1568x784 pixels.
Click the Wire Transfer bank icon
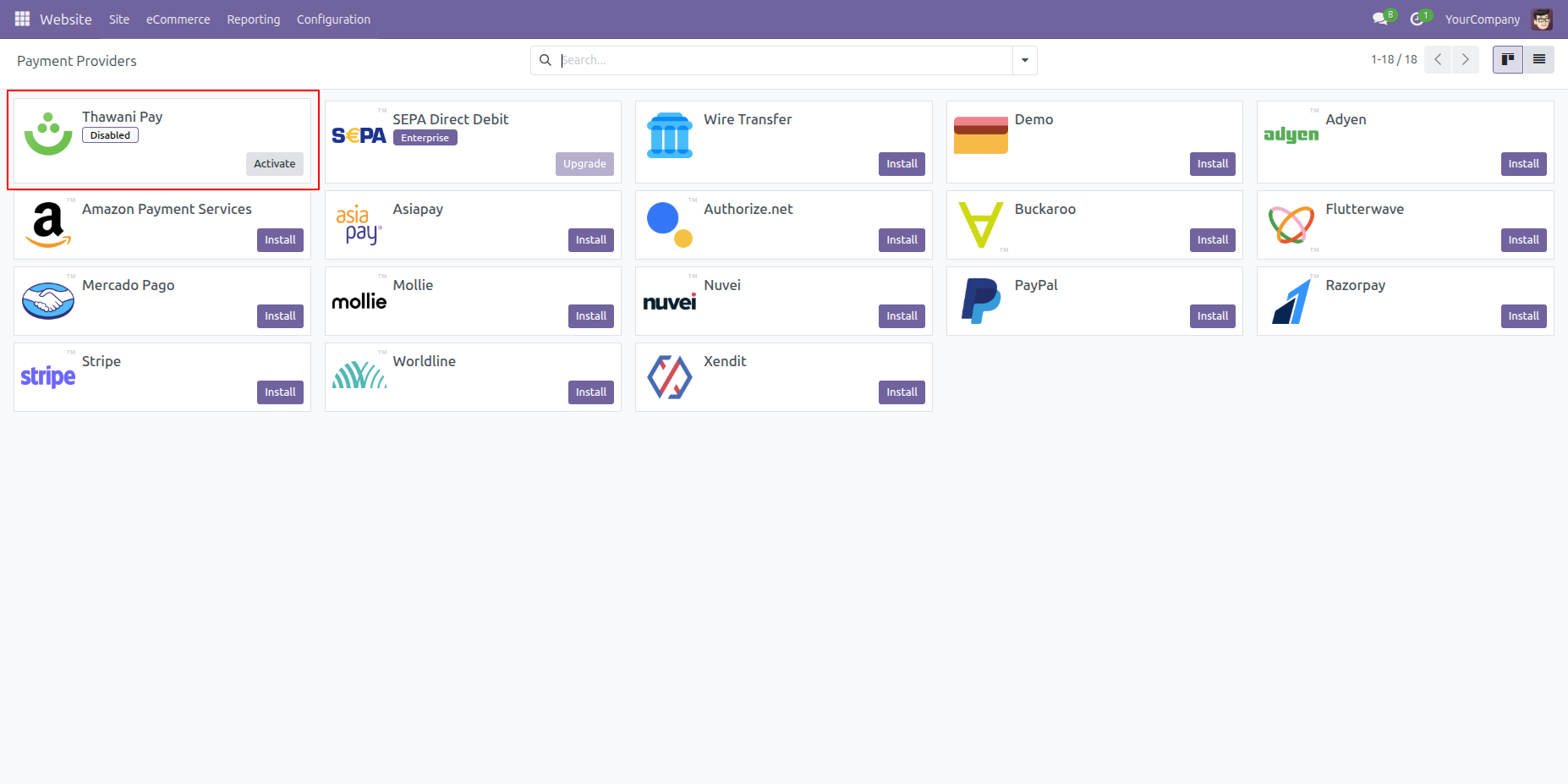[x=670, y=135]
